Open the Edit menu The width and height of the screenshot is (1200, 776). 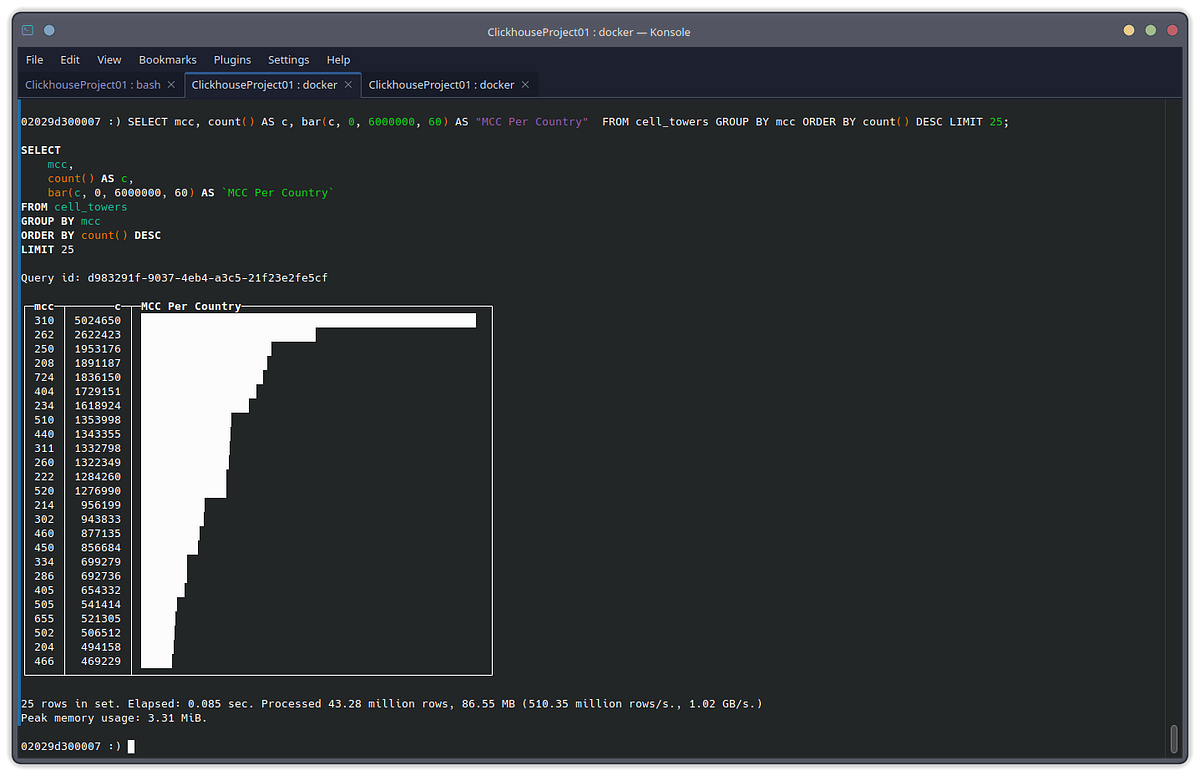pyautogui.click(x=69, y=59)
